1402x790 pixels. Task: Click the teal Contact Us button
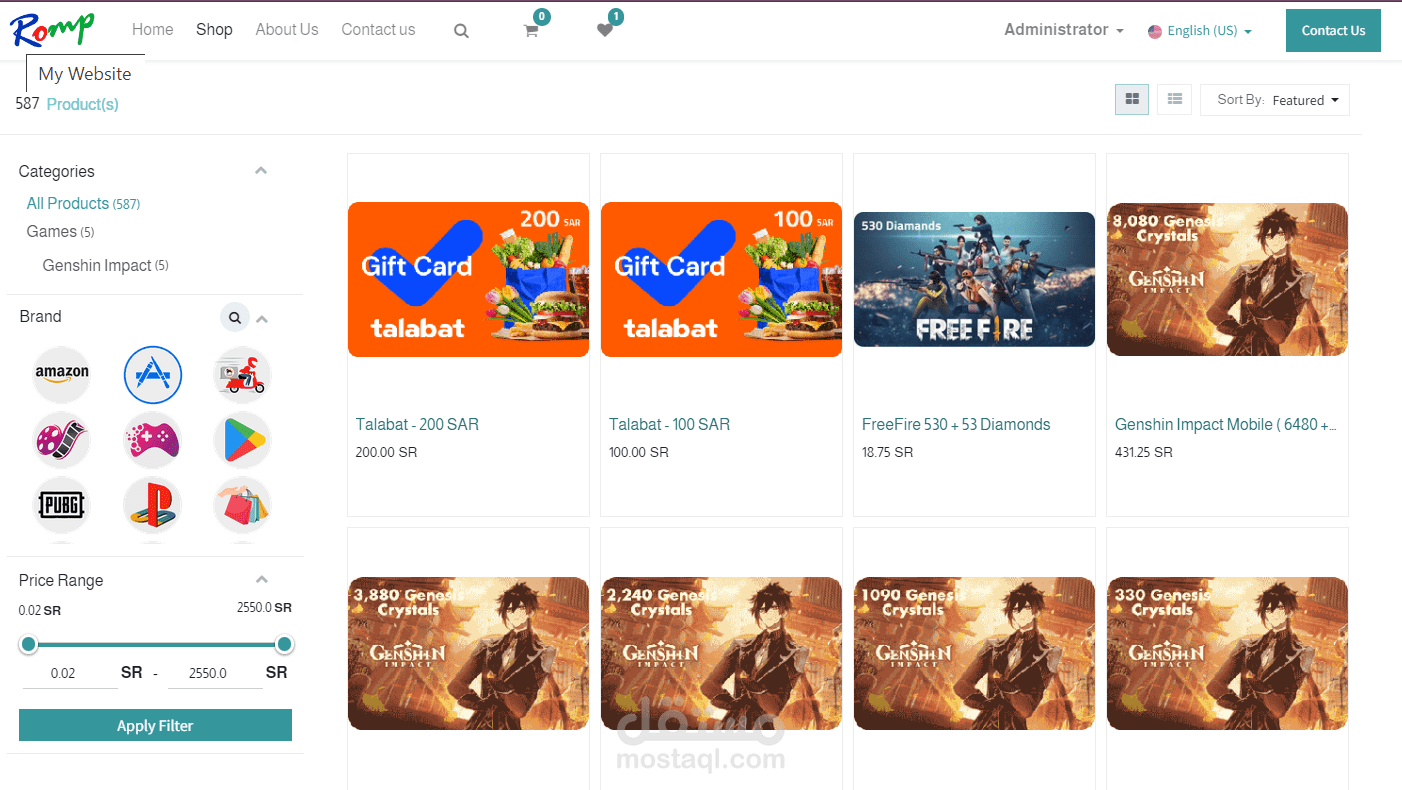(1333, 30)
